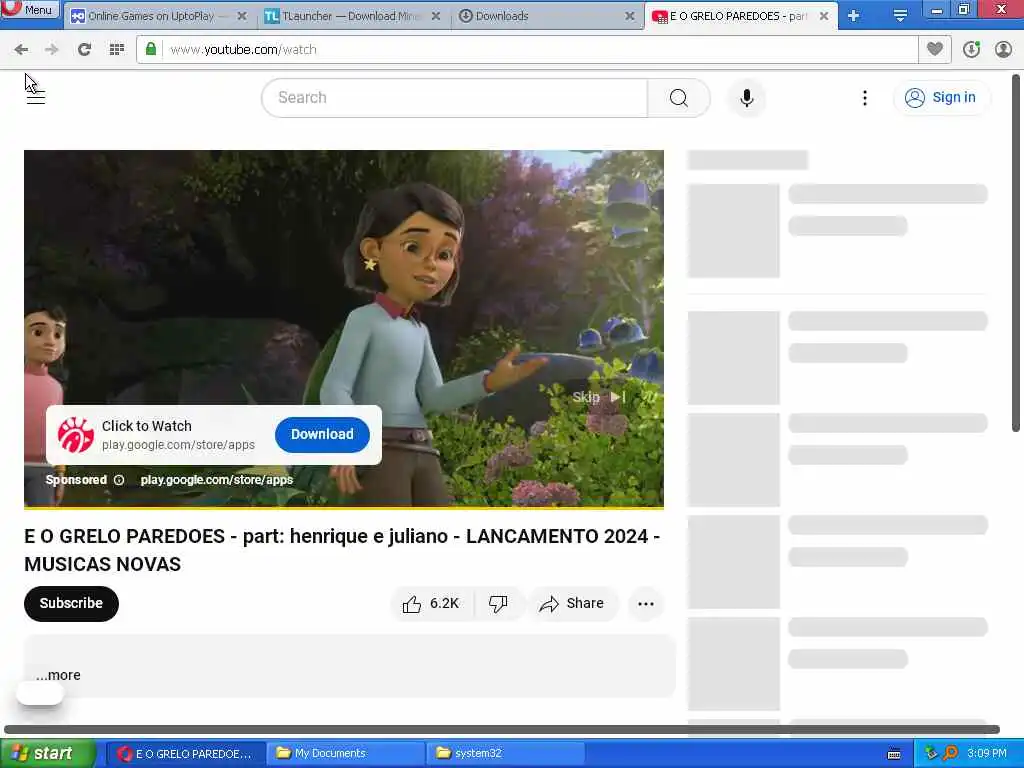Viewport: 1024px width, 768px height.
Task: Subscribe to the channel
Action: coord(71,603)
